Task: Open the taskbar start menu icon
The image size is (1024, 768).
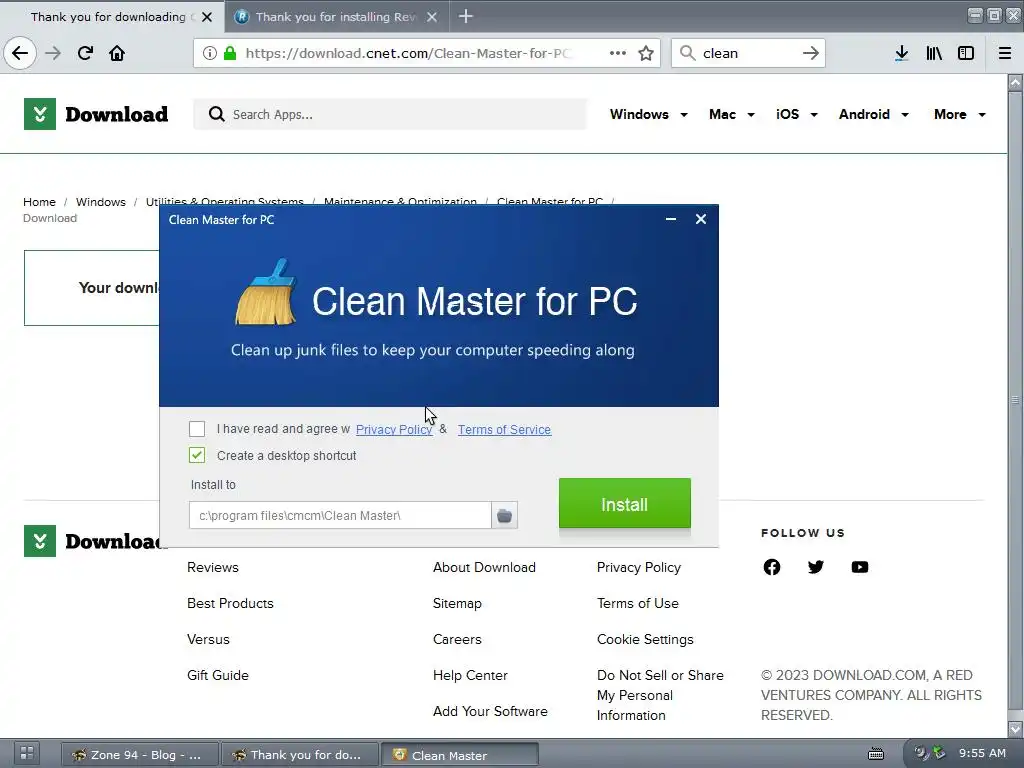Action: click(27, 753)
